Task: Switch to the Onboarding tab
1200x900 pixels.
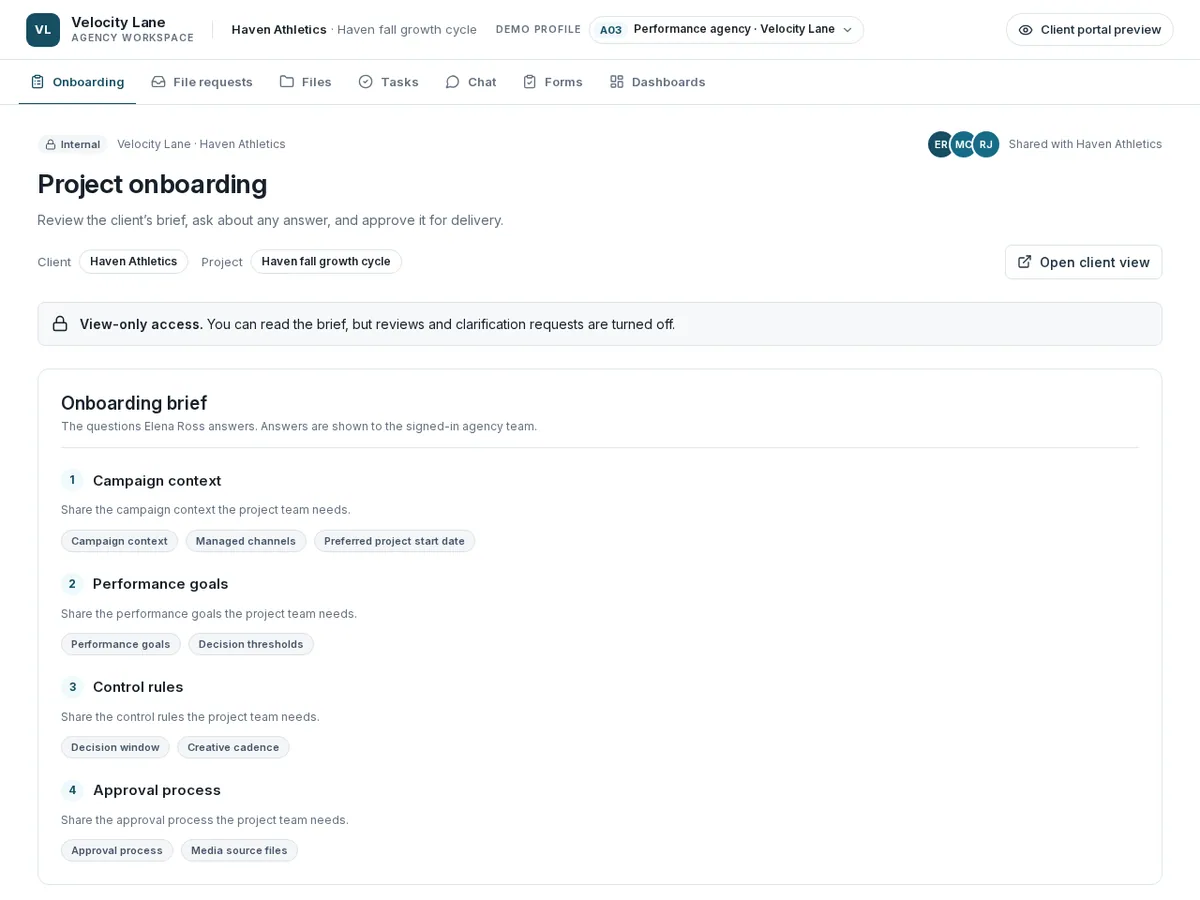Action: click(77, 82)
